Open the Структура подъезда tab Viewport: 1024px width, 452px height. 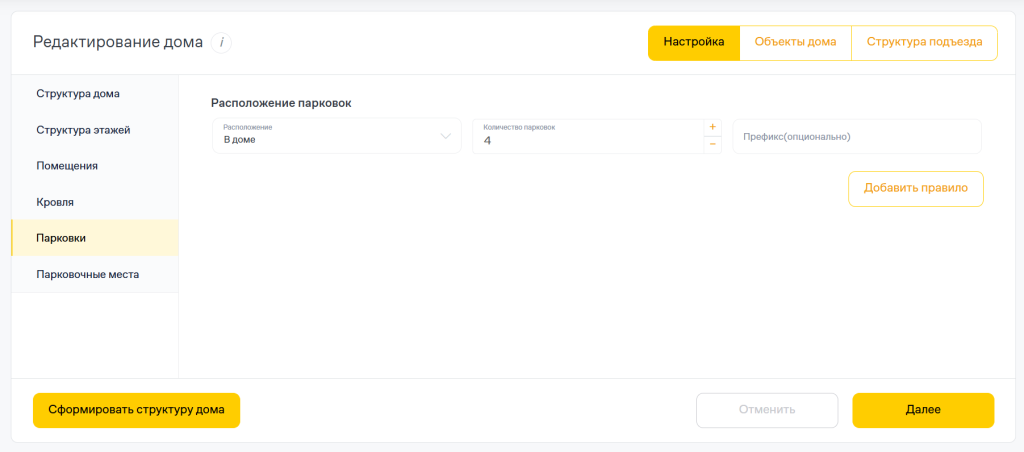(924, 42)
